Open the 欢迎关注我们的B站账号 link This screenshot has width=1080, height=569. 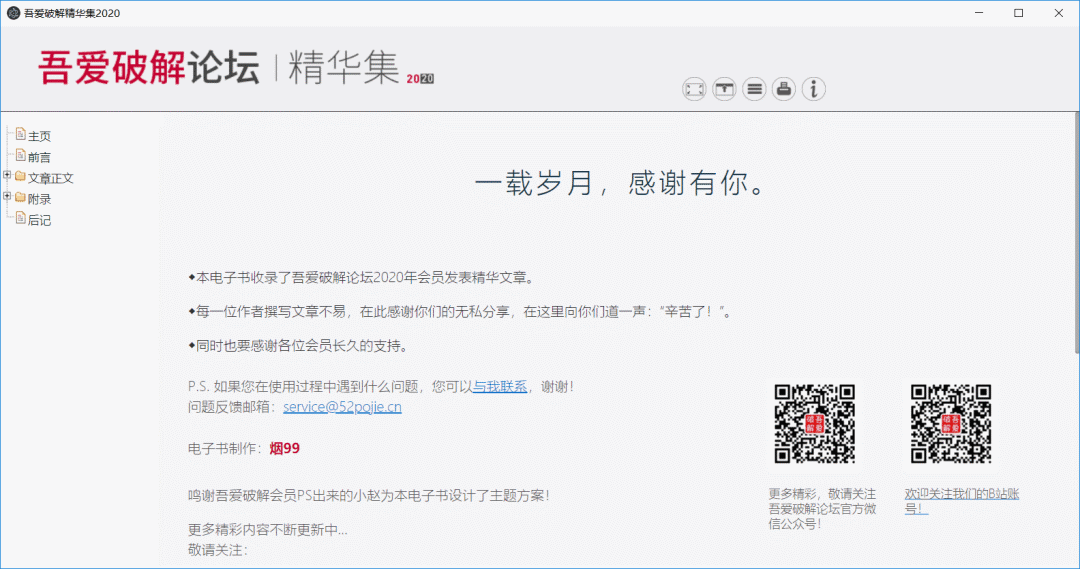click(962, 501)
